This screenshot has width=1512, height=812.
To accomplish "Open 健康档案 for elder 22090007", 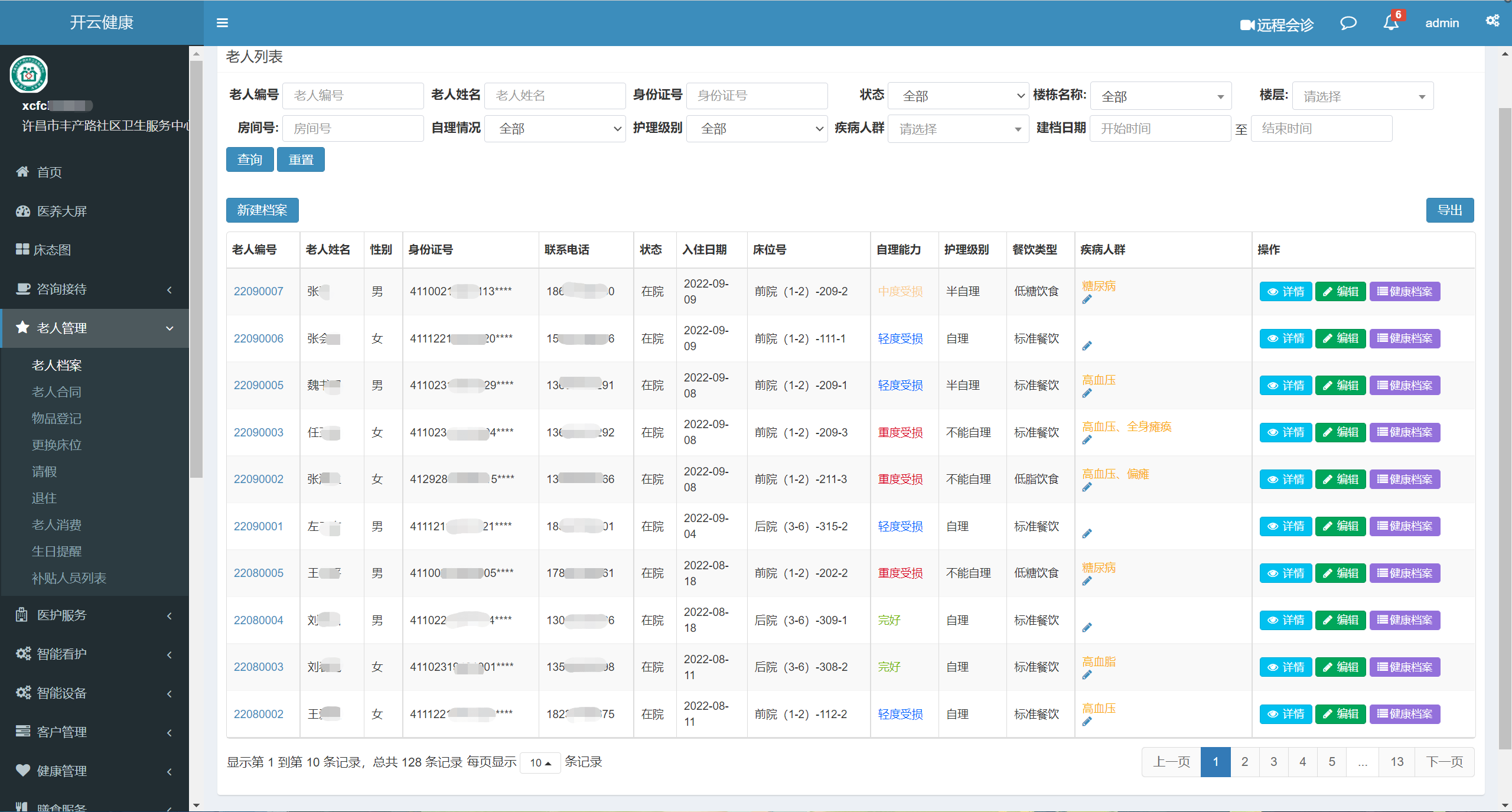I will click(1405, 292).
